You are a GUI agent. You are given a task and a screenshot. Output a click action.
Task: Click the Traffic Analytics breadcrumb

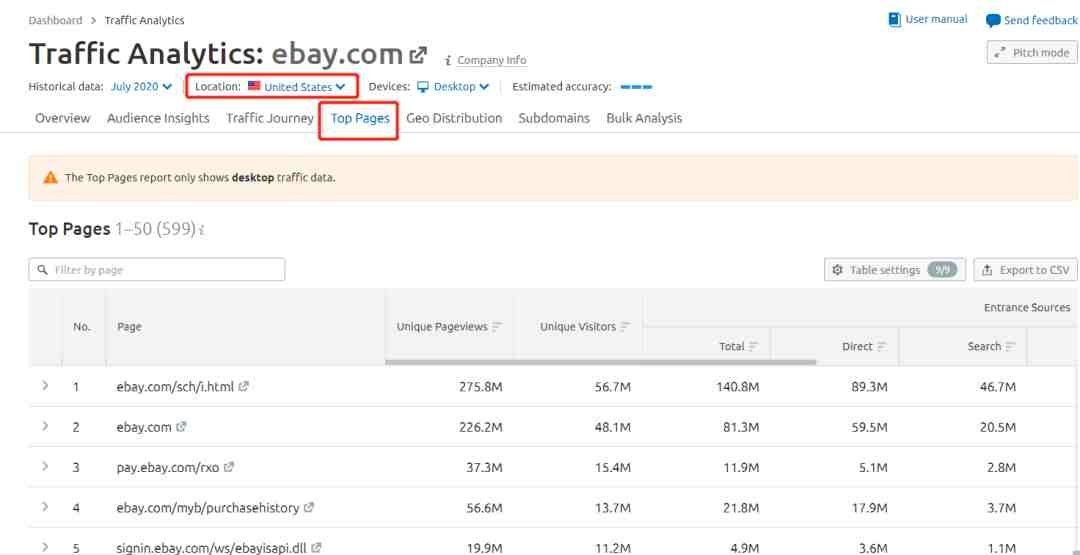(145, 21)
